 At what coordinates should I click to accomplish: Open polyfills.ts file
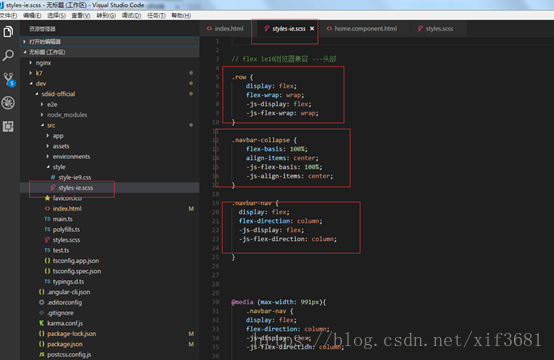pyautogui.click(x=110, y=230)
